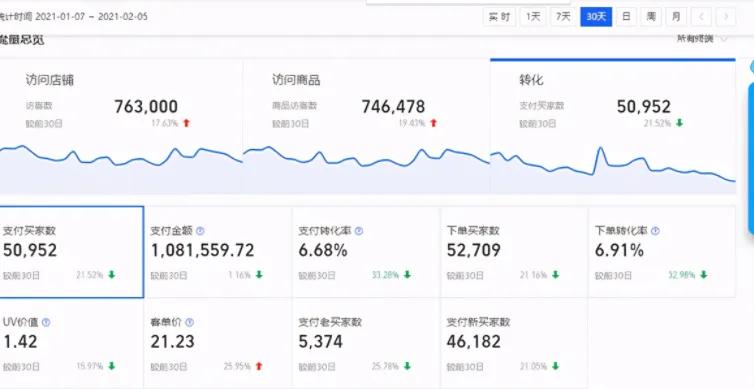Image resolution: width=754 pixels, height=389 pixels.
Task: Click visitor count value 763,000
Action: click(146, 107)
